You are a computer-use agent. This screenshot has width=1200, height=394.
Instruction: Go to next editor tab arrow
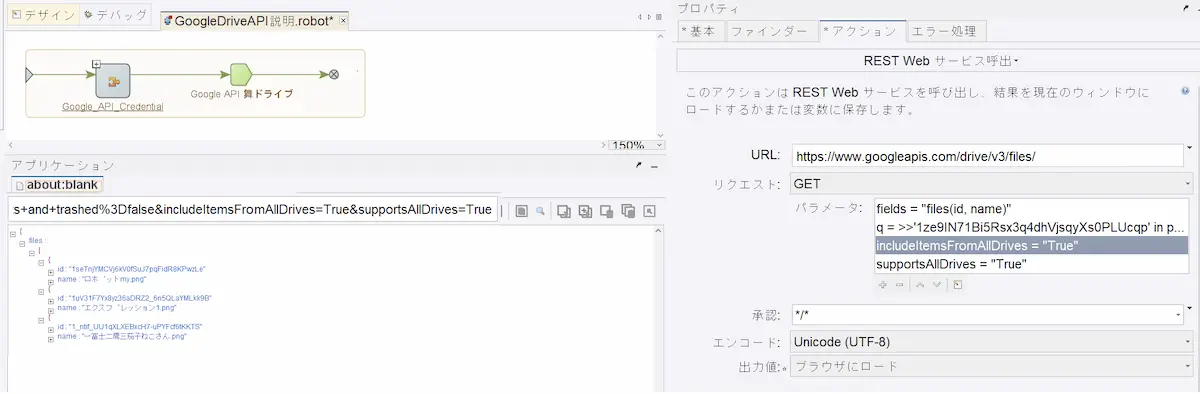point(648,18)
